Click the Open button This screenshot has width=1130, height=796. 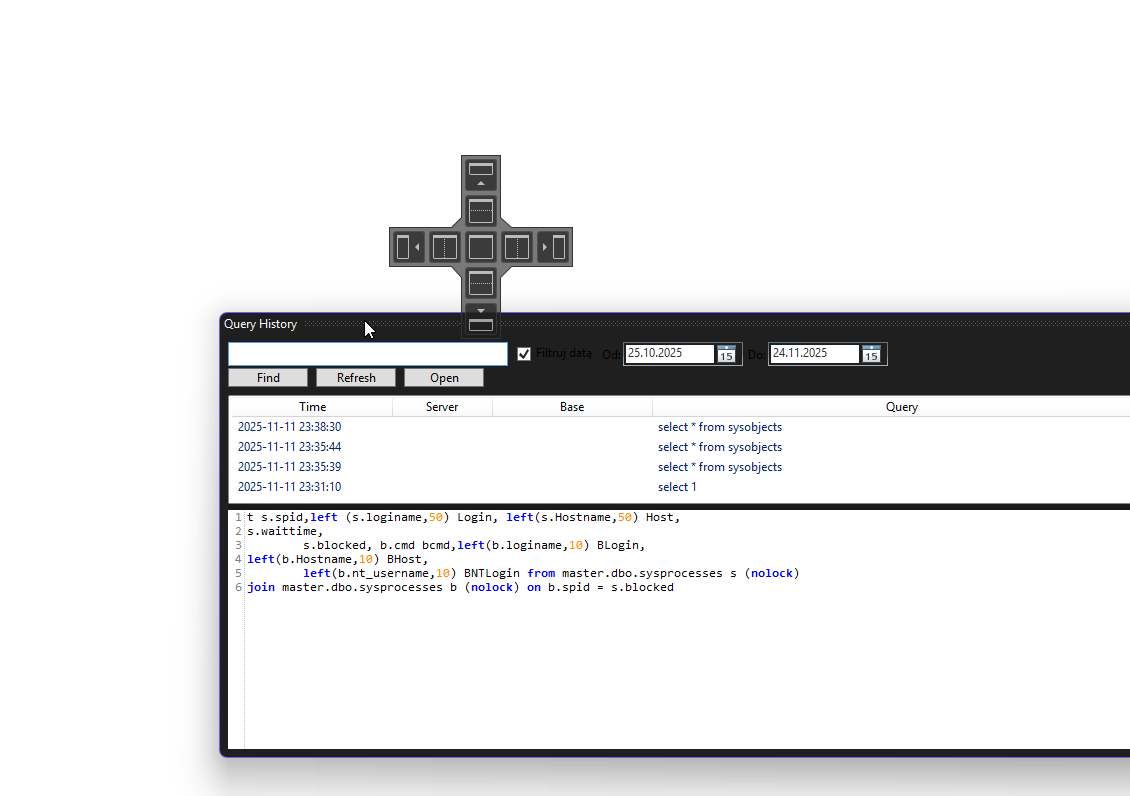[444, 378]
